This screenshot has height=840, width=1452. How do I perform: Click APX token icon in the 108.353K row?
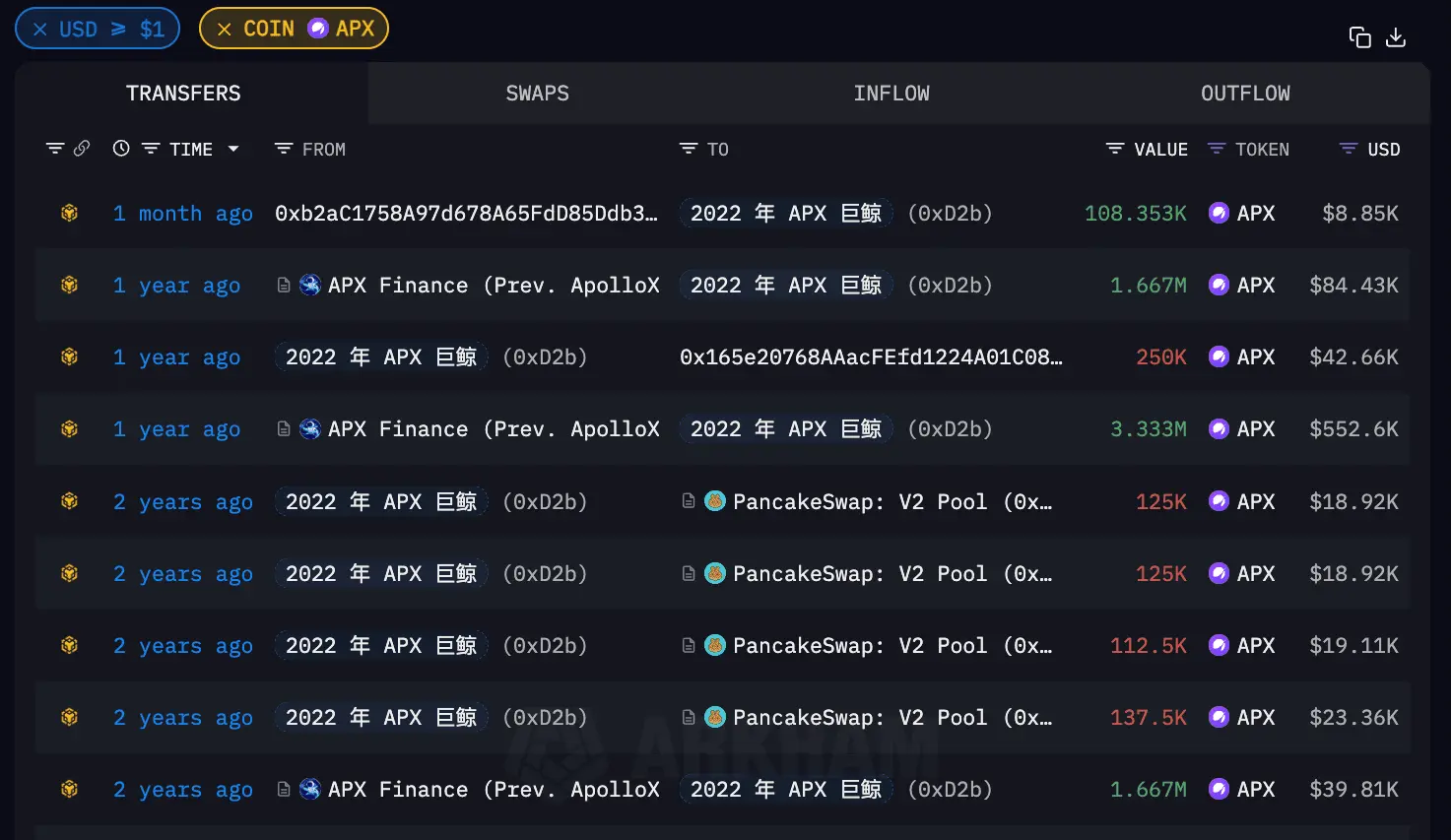tap(1219, 213)
